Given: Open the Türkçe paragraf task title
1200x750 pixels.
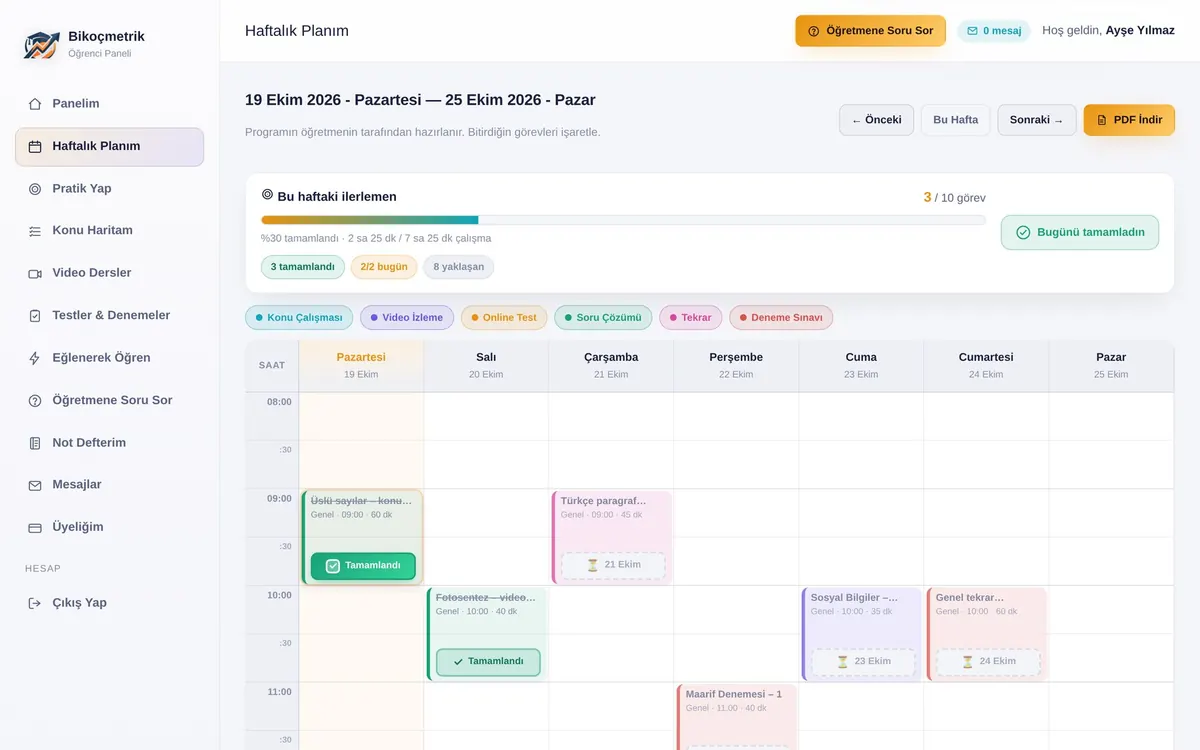Looking at the screenshot, I should point(603,501).
